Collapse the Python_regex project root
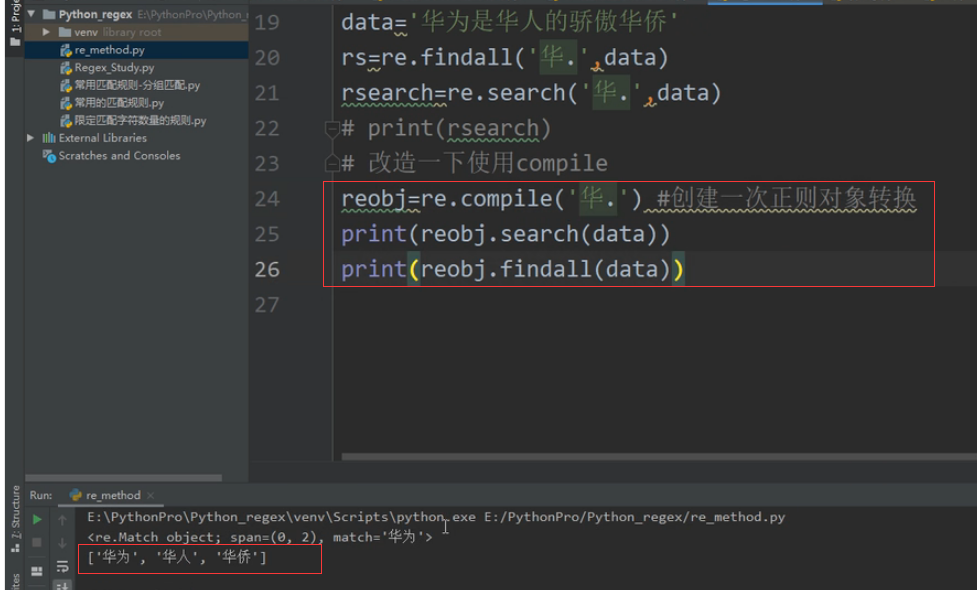This screenshot has width=977, height=590. 31,14
